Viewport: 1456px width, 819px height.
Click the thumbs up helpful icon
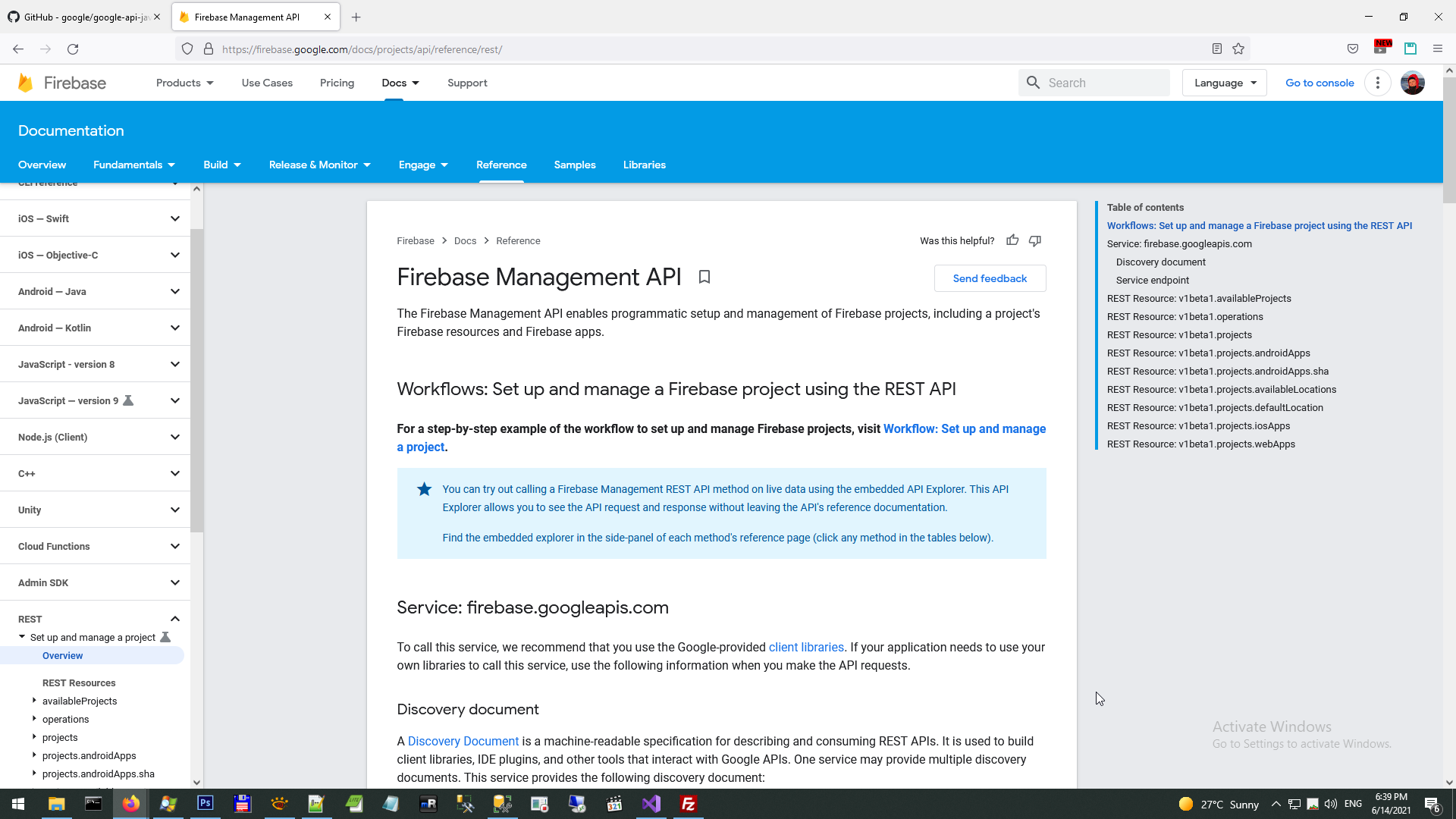click(1012, 240)
